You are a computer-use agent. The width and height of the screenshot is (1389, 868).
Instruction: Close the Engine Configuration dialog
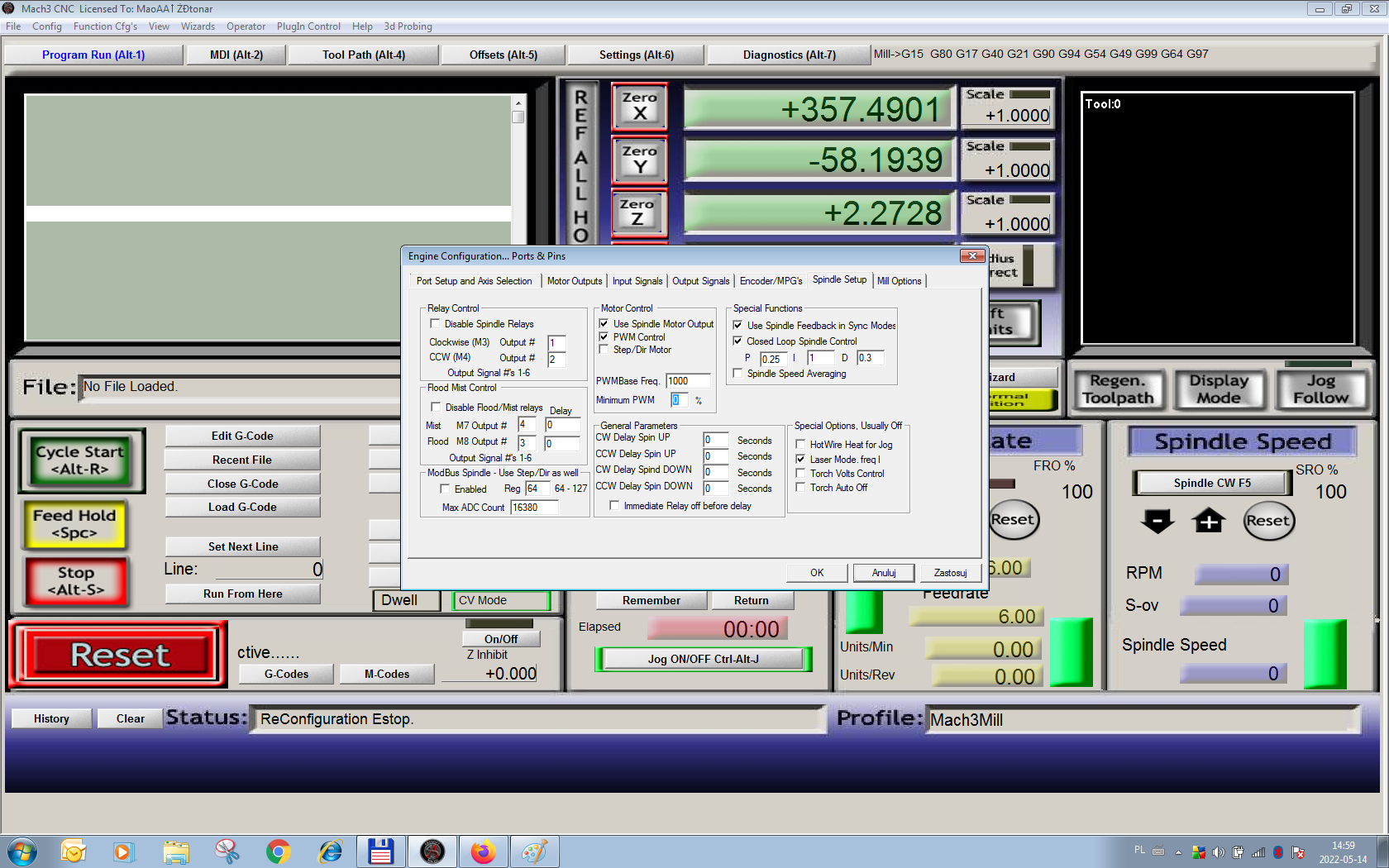(x=972, y=256)
